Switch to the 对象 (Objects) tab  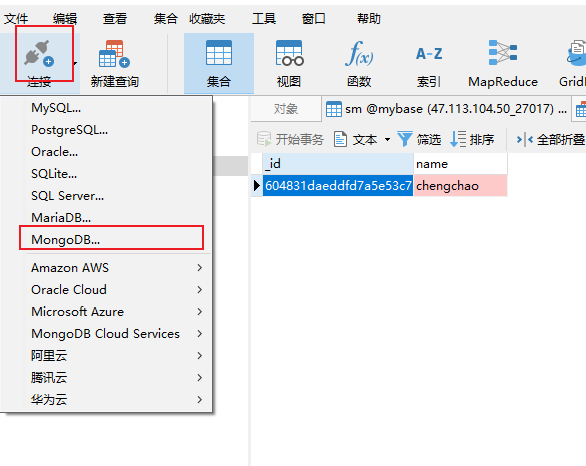[286, 109]
